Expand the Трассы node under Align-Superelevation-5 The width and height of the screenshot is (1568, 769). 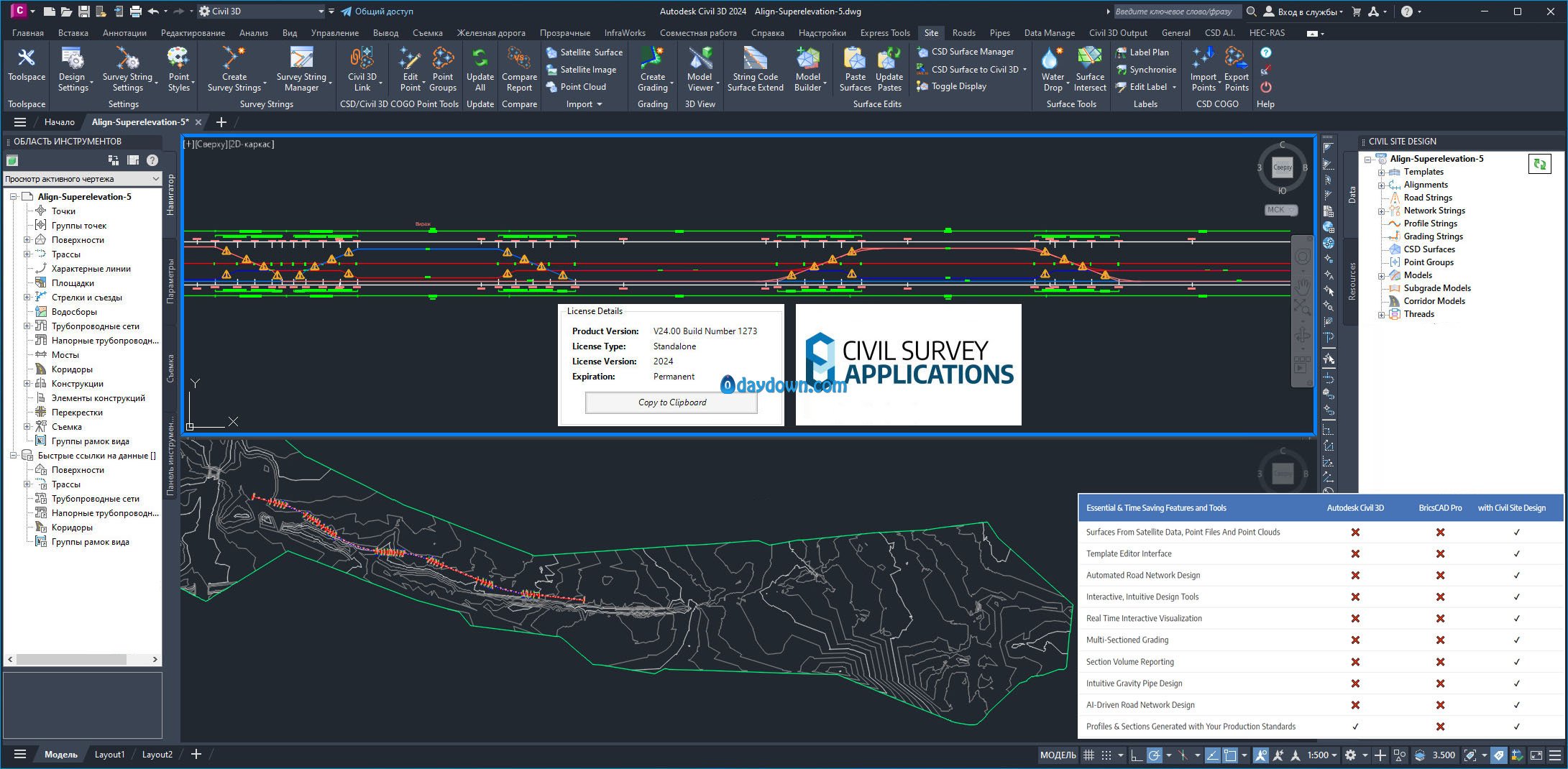coord(27,254)
